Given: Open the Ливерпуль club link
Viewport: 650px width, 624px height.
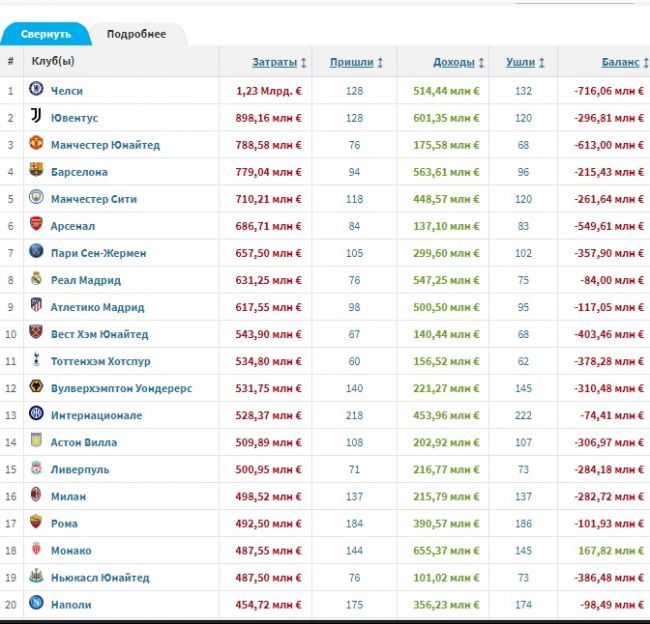Looking at the screenshot, I should pos(80,469).
